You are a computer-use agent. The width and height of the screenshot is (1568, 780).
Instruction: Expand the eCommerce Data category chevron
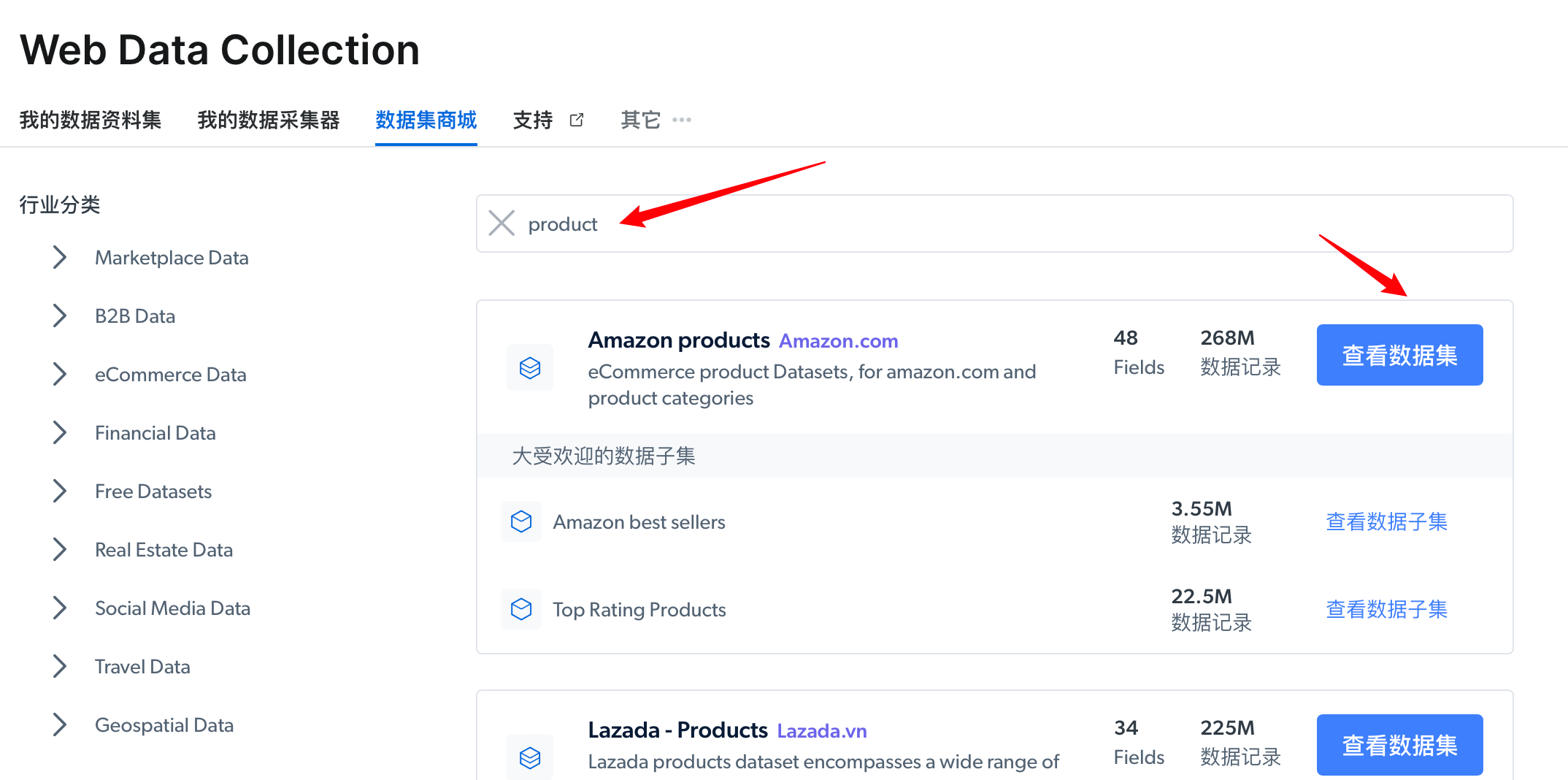tap(60, 374)
